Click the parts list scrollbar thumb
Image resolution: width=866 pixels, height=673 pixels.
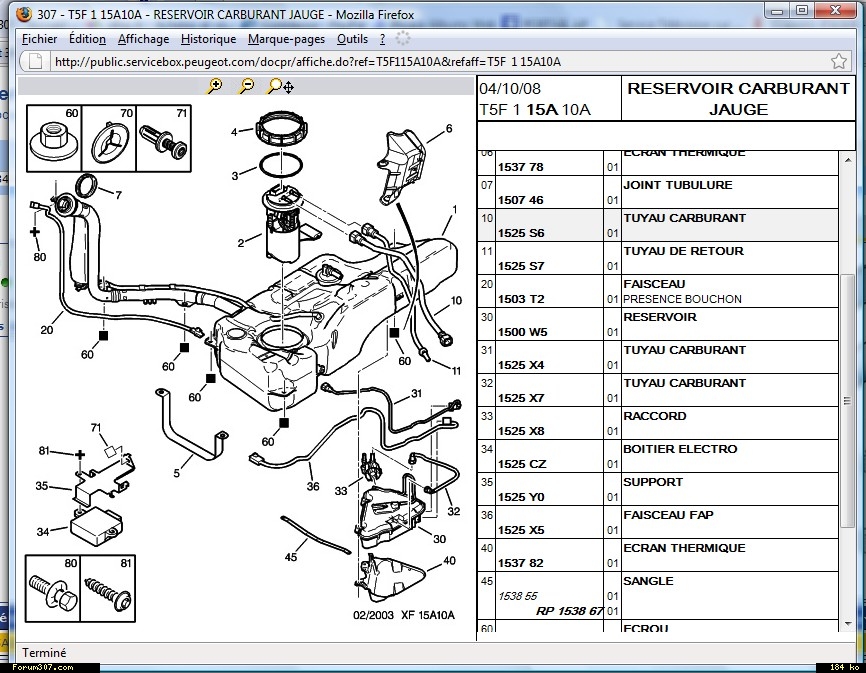(848, 401)
